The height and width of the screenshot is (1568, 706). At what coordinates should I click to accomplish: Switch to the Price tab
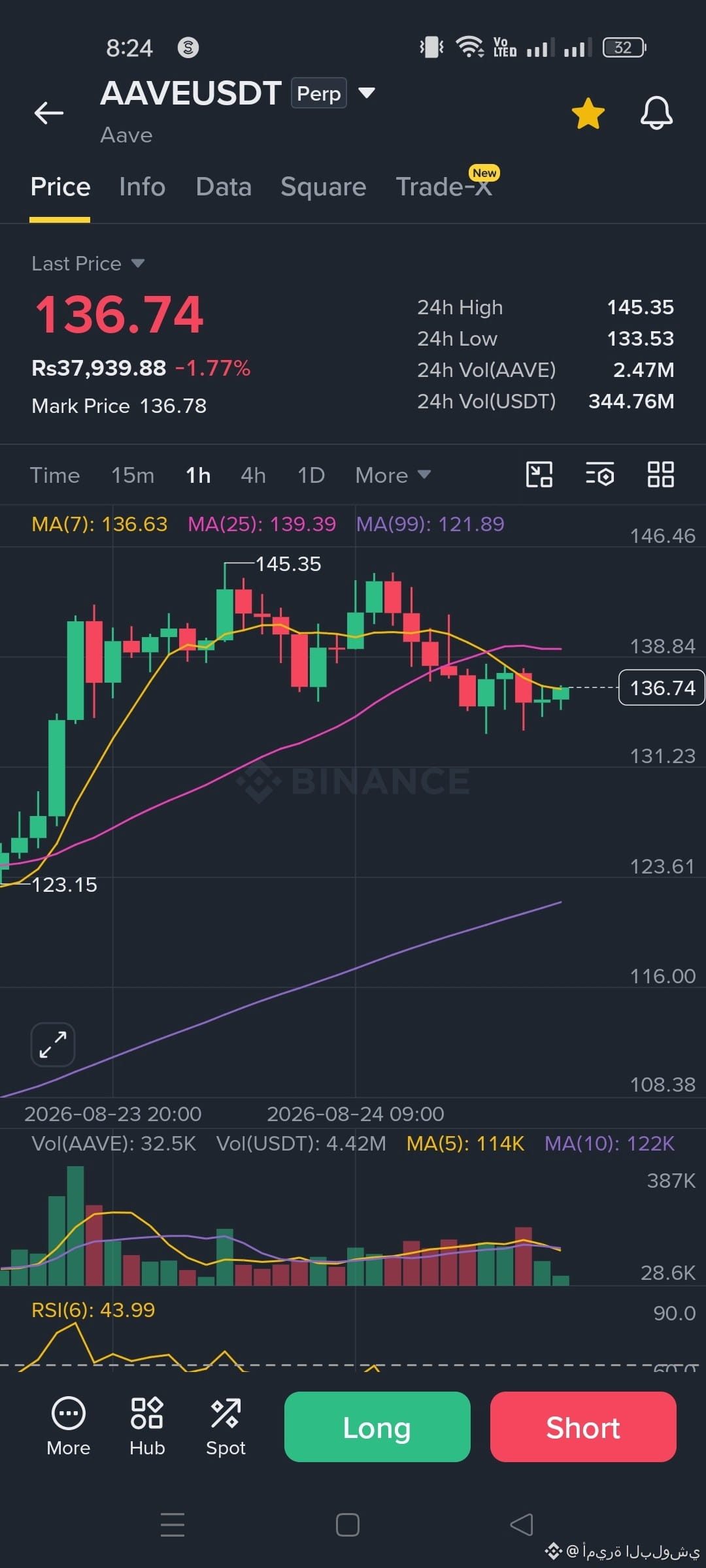60,187
